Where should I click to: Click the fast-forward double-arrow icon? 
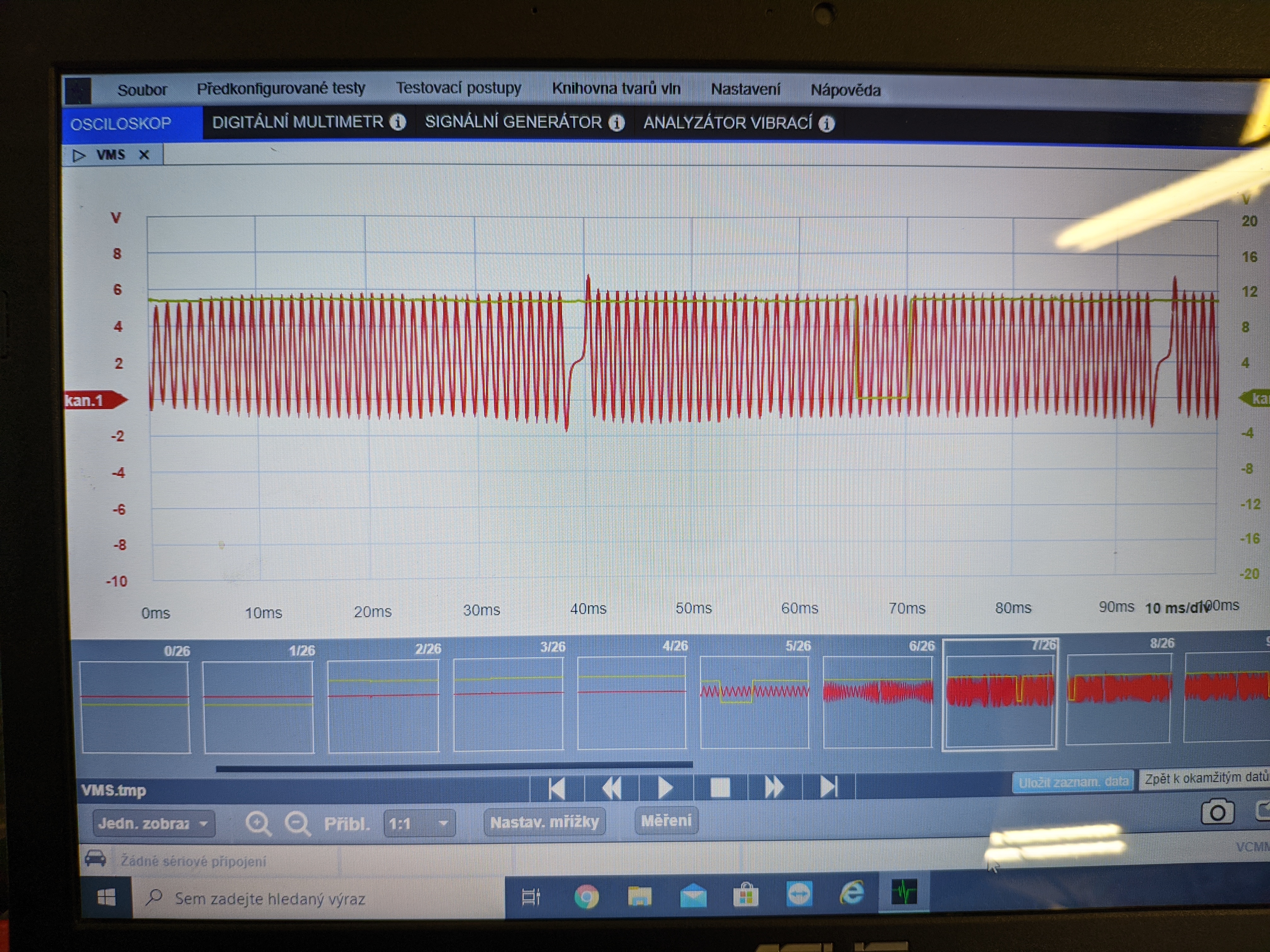click(774, 787)
